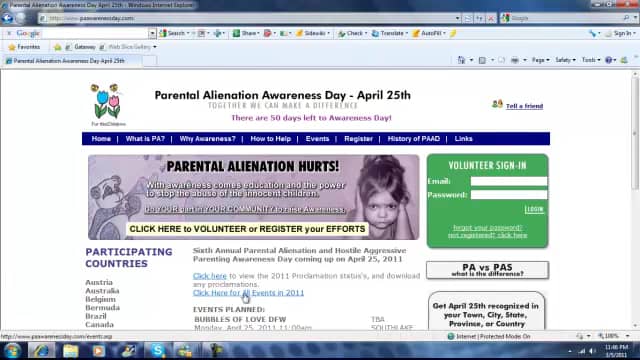Click the Tell a friend link
Viewport: 640px width, 360px height.
[x=524, y=106]
